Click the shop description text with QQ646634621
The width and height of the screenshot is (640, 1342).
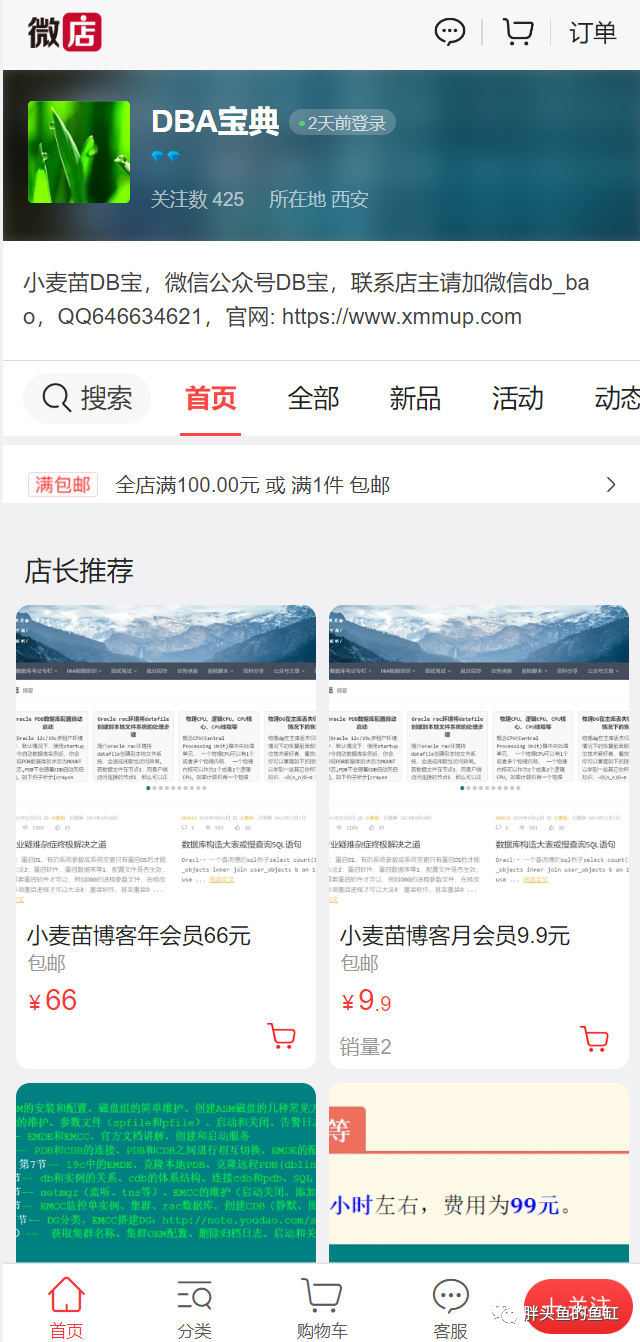[307, 300]
